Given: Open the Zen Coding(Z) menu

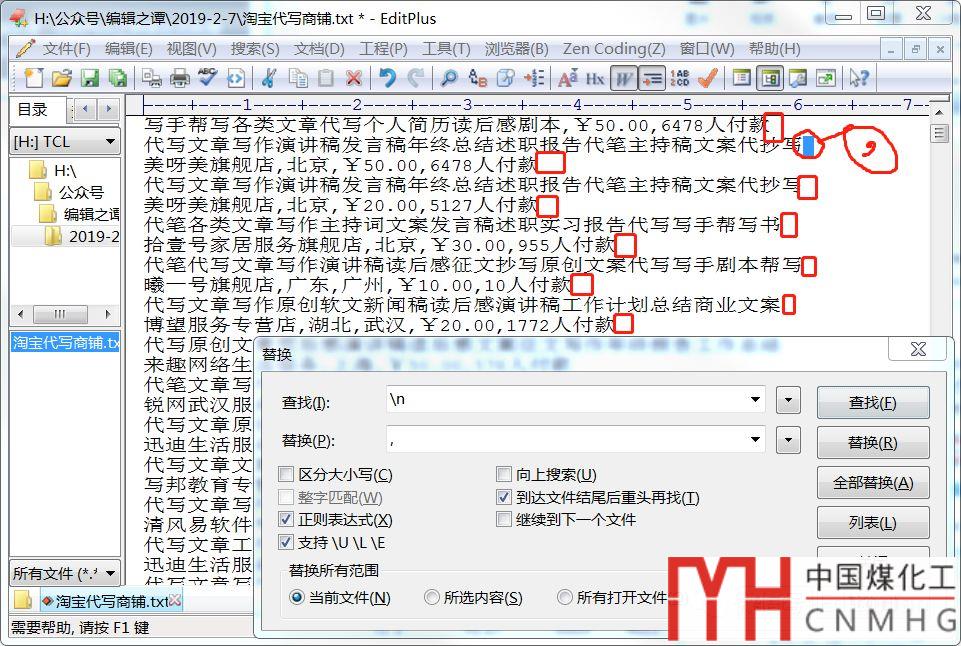Looking at the screenshot, I should coord(613,48).
